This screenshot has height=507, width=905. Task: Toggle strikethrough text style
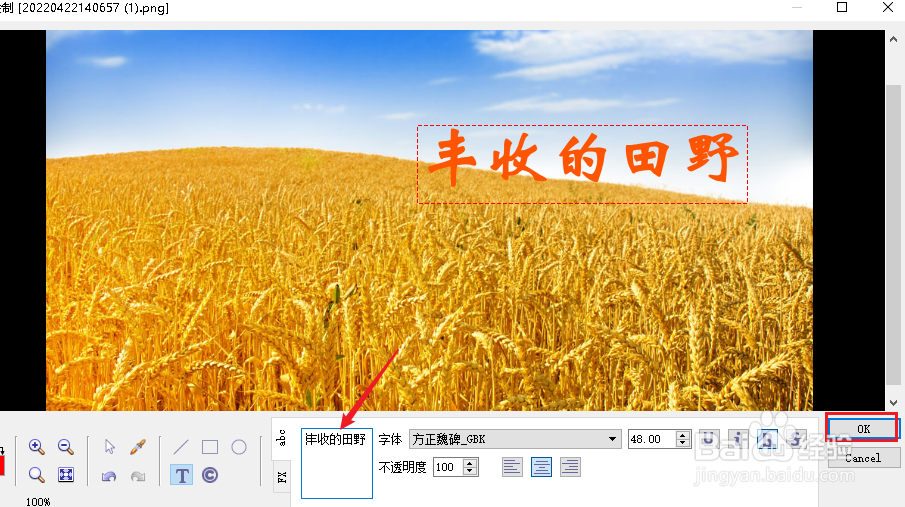tap(796, 439)
